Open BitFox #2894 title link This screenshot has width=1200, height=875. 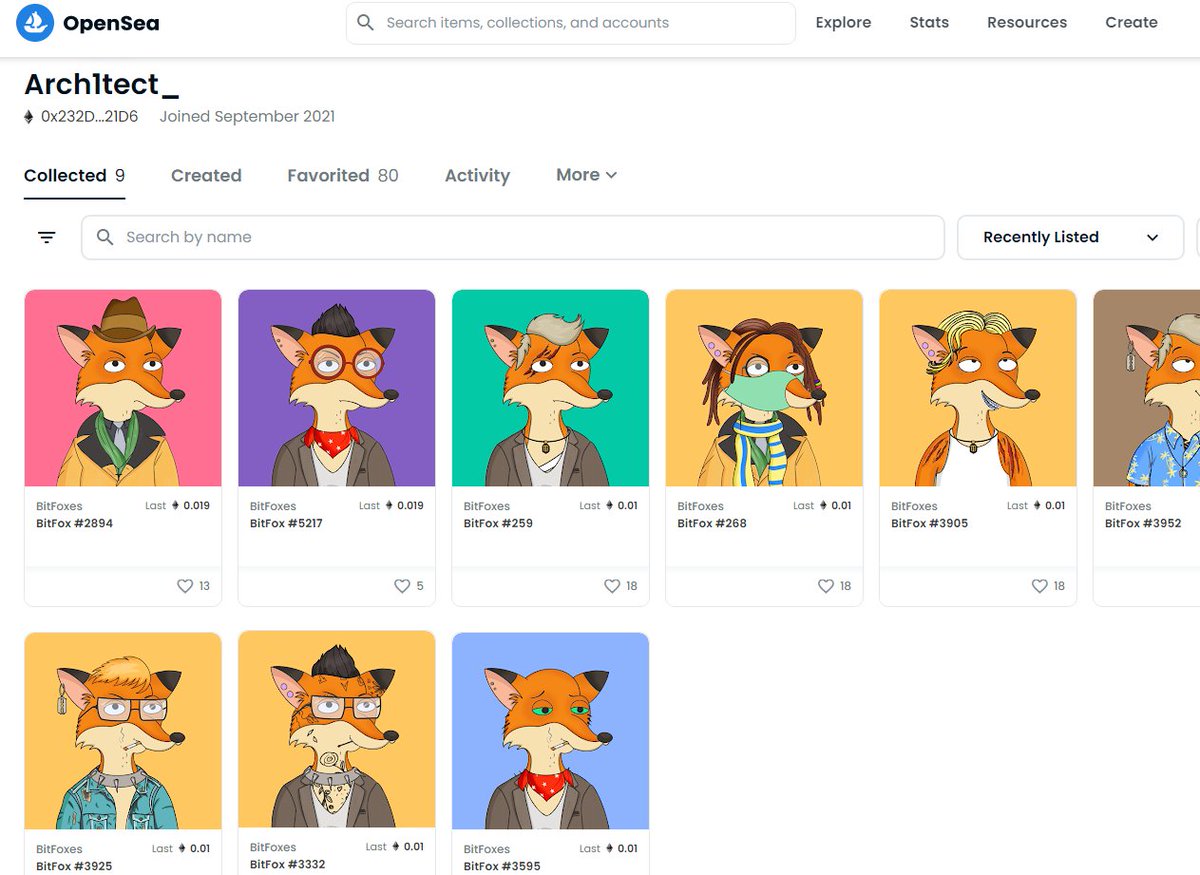coord(74,523)
